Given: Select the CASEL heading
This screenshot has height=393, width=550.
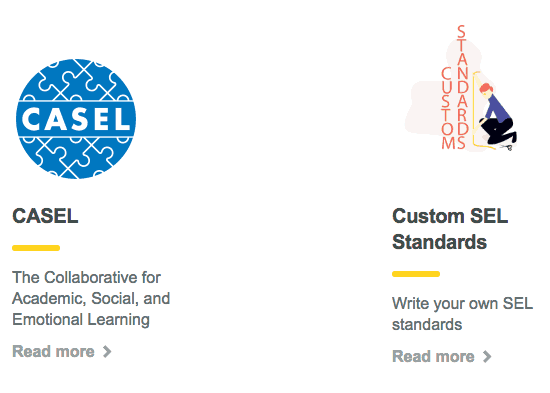Looking at the screenshot, I should pyautogui.click(x=45, y=215).
